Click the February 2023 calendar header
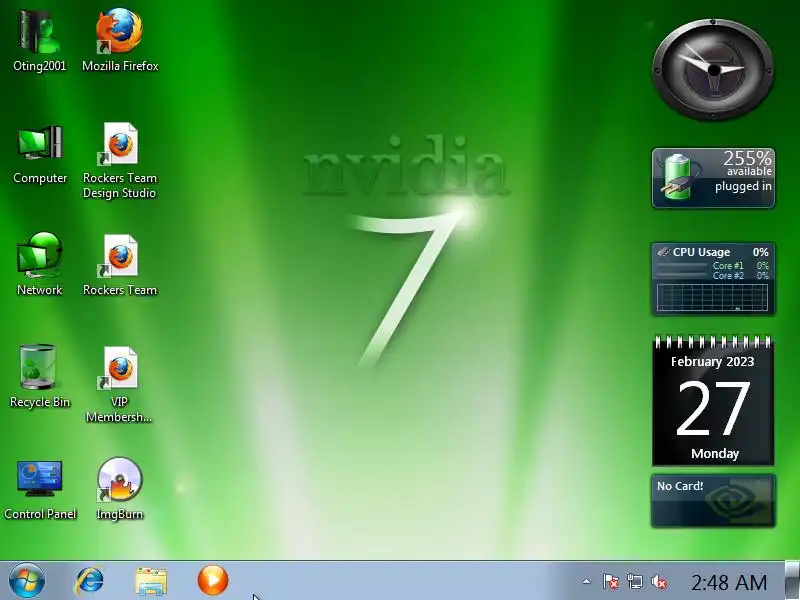 [x=712, y=362]
